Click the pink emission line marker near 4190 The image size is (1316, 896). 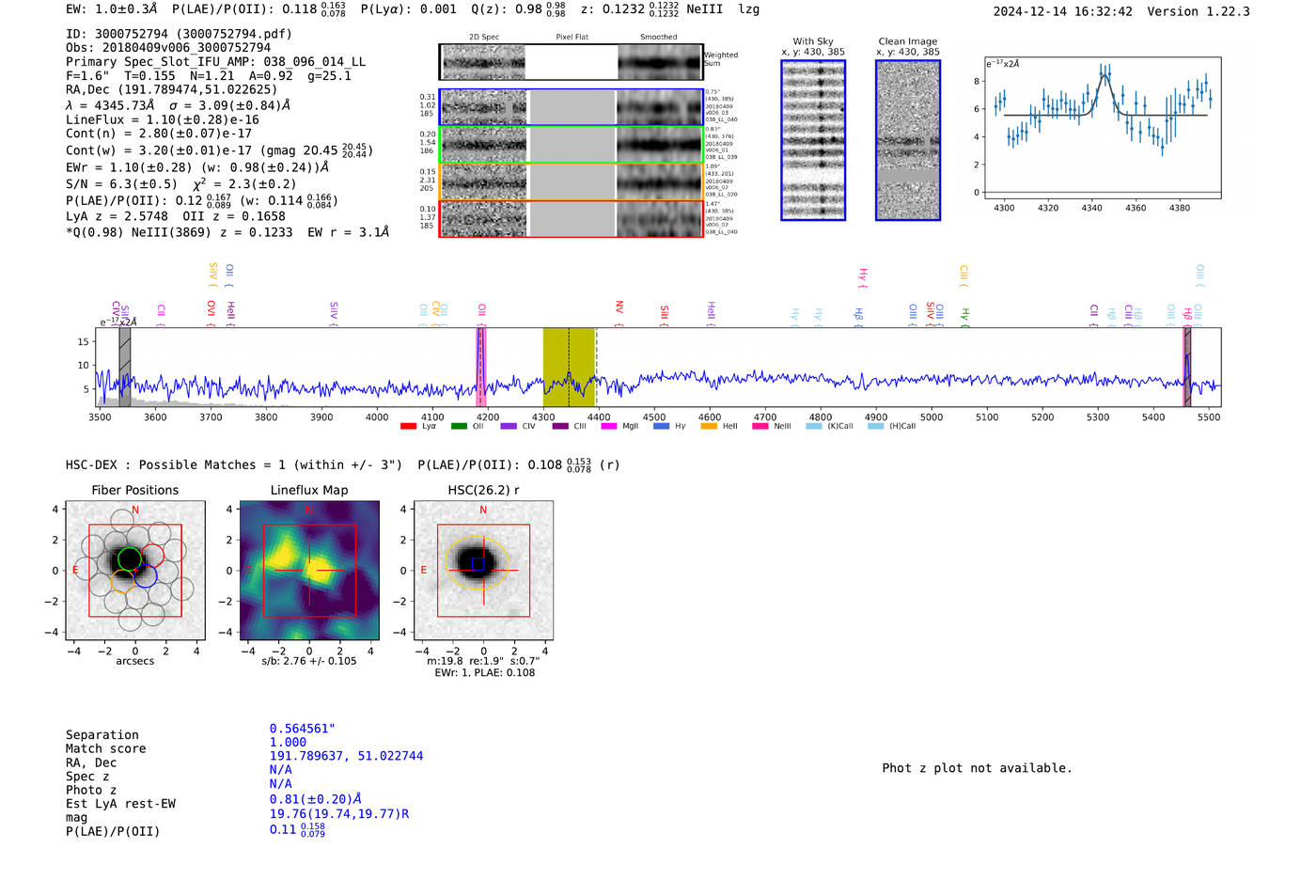click(x=480, y=367)
